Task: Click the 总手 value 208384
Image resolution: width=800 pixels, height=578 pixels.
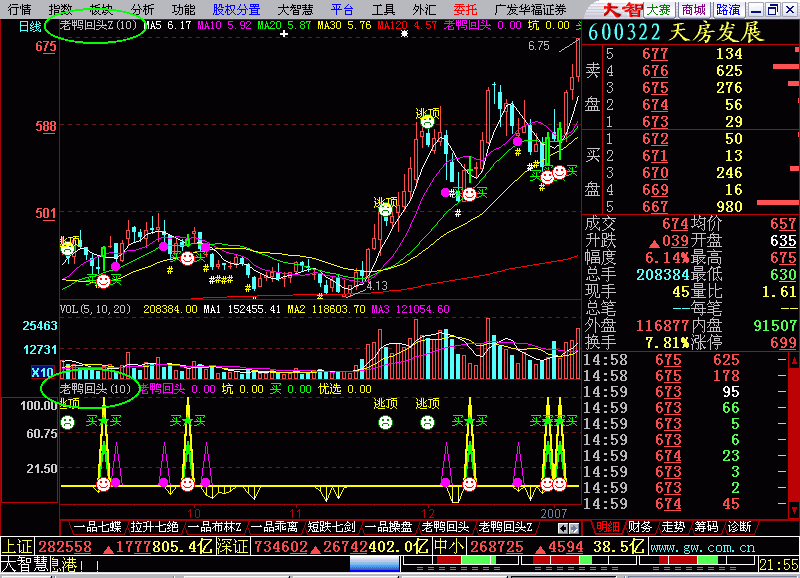Action: [x=663, y=274]
